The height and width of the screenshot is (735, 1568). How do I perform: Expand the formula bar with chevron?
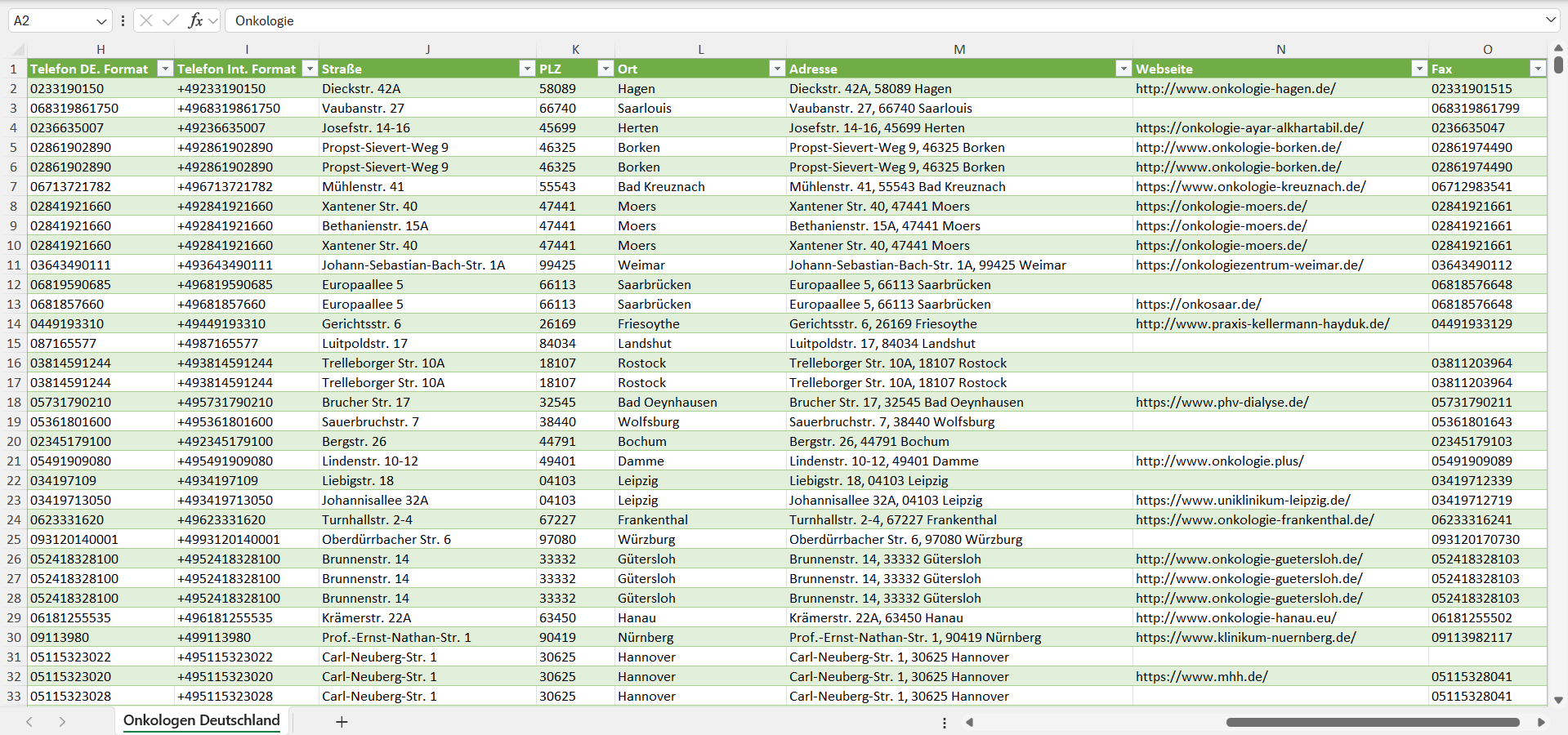coord(1550,20)
